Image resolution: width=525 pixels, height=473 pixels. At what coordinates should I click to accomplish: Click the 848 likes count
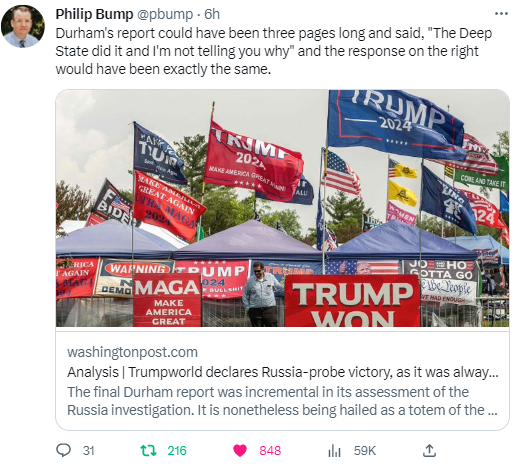click(270, 451)
